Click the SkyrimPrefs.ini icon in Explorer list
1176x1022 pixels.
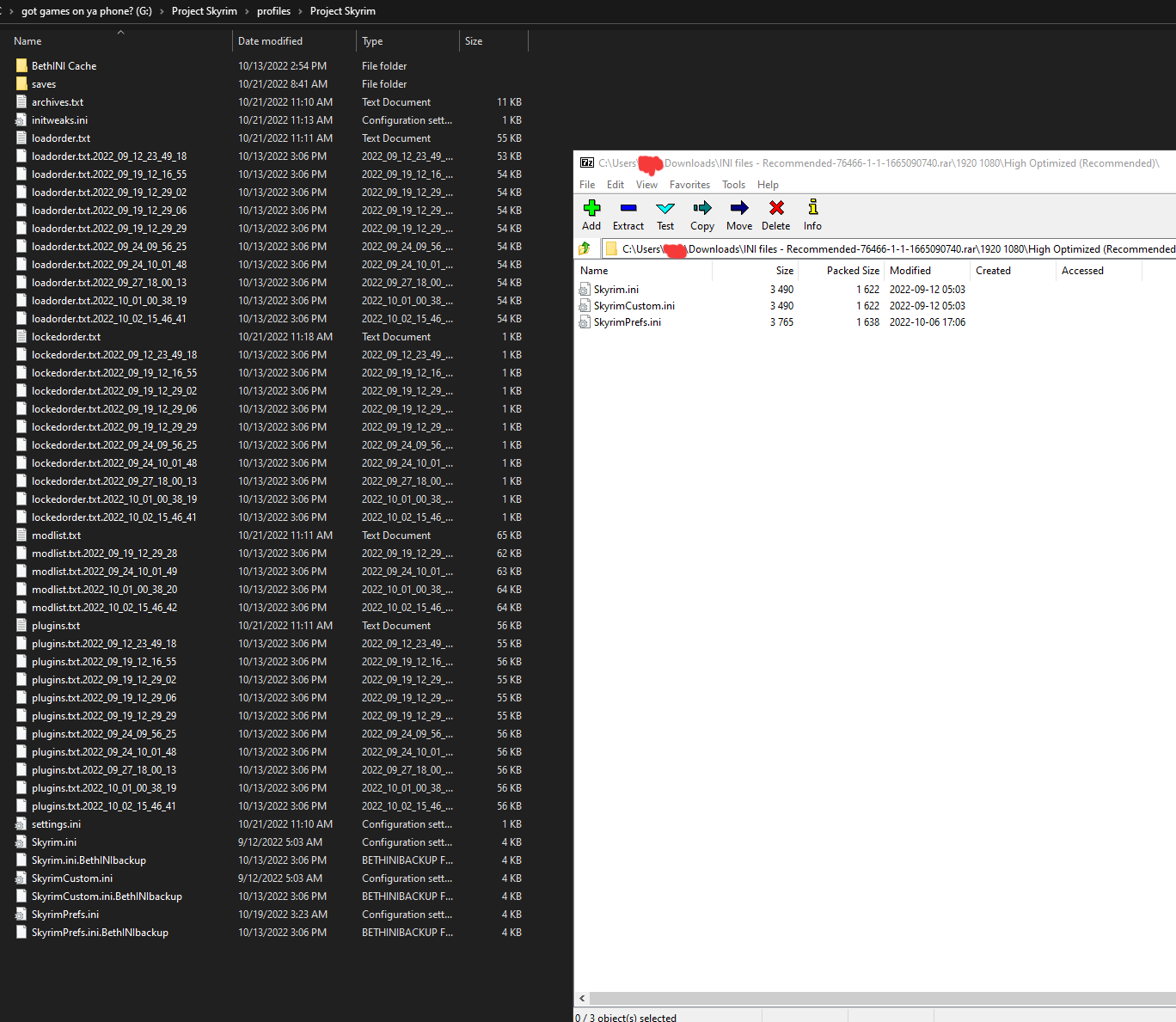[x=21, y=914]
